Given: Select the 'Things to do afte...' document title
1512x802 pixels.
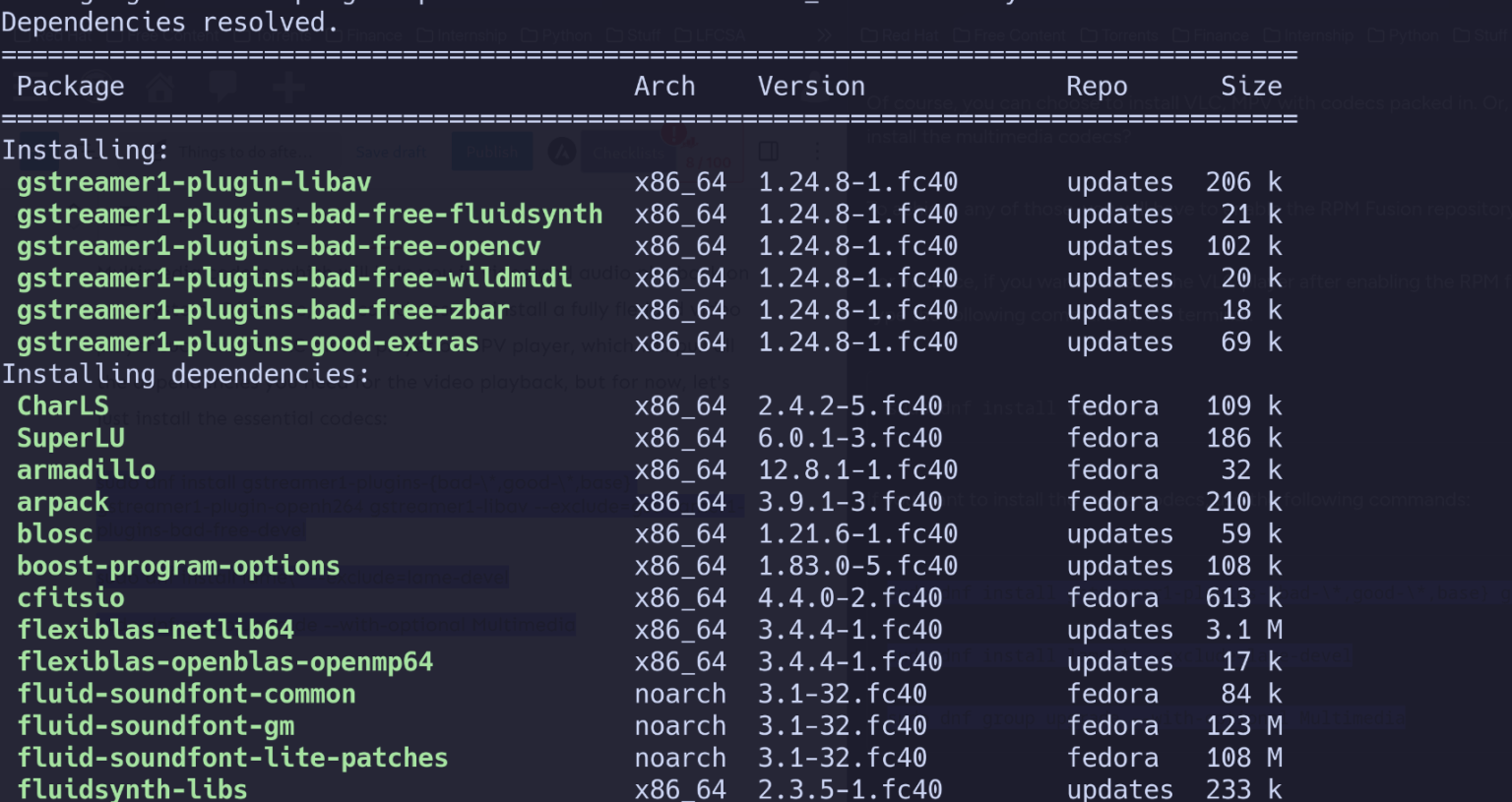Looking at the screenshot, I should (x=246, y=152).
